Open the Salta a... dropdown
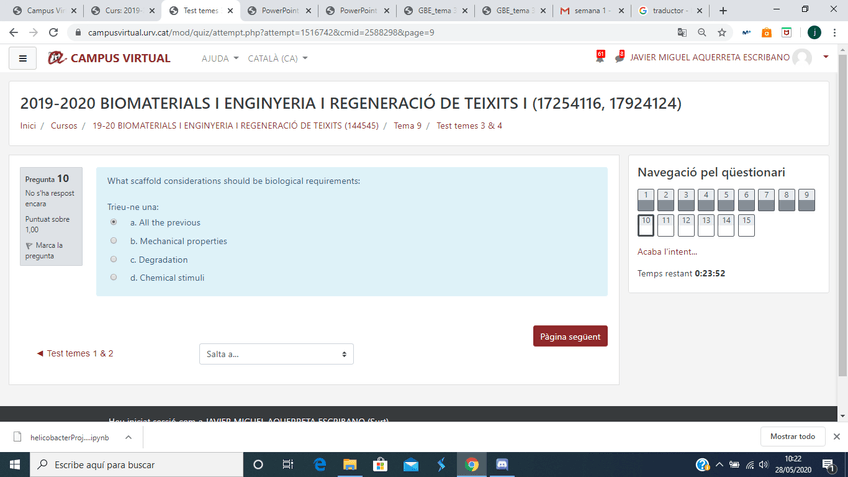The image size is (848, 477). 276,354
